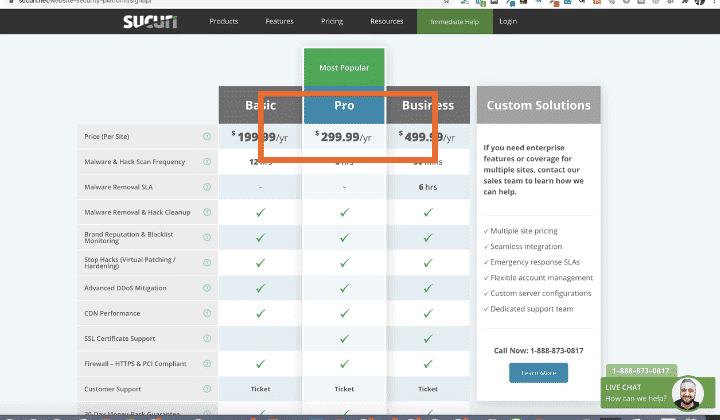Image resolution: width=720 pixels, height=420 pixels.
Task: Click Emergency response SLAs item
Action: tap(535, 262)
